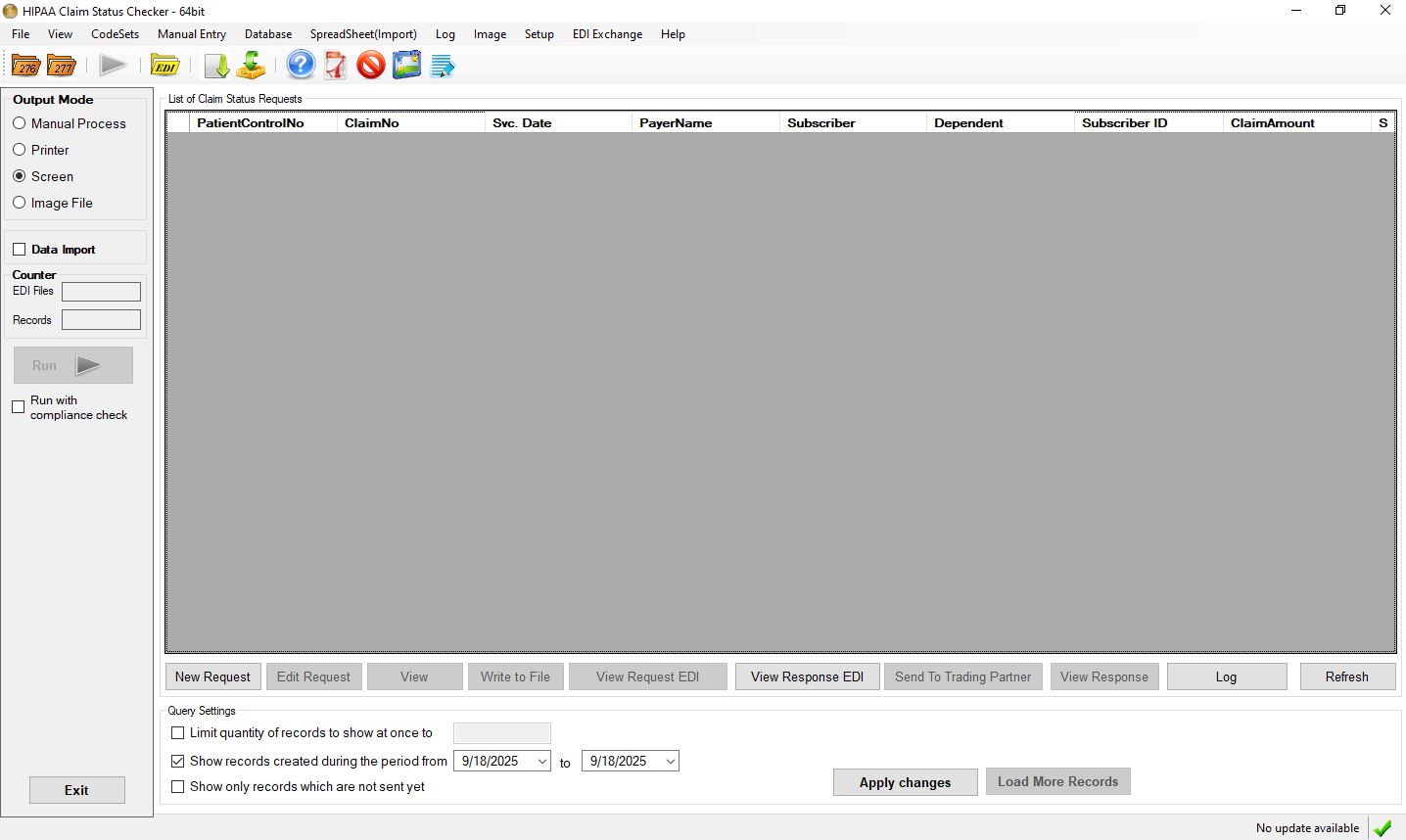Viewport: 1406px width, 840px height.
Task: Click the record quantity limit field
Action: tap(502, 733)
